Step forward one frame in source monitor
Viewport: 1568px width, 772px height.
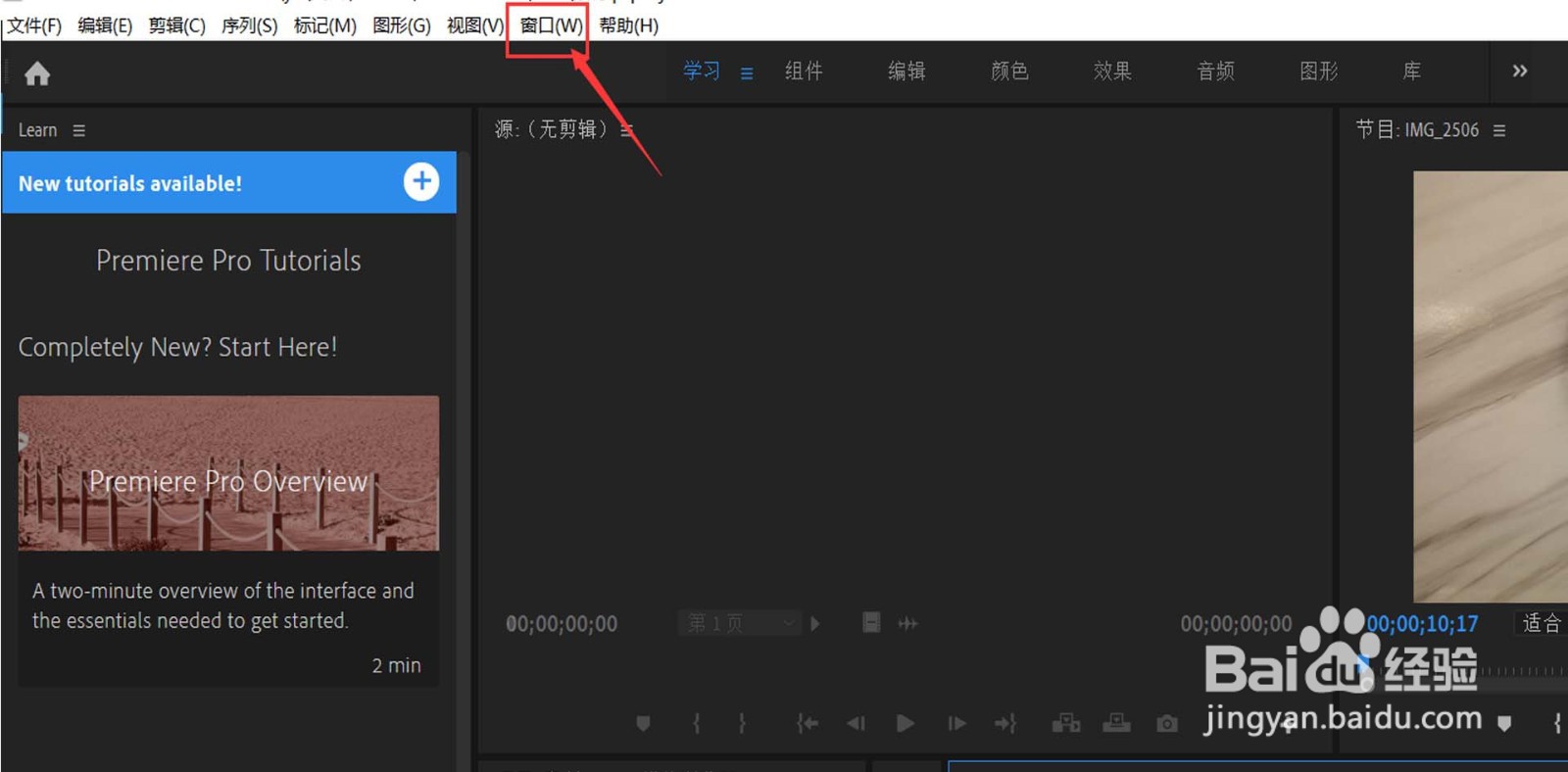click(957, 723)
